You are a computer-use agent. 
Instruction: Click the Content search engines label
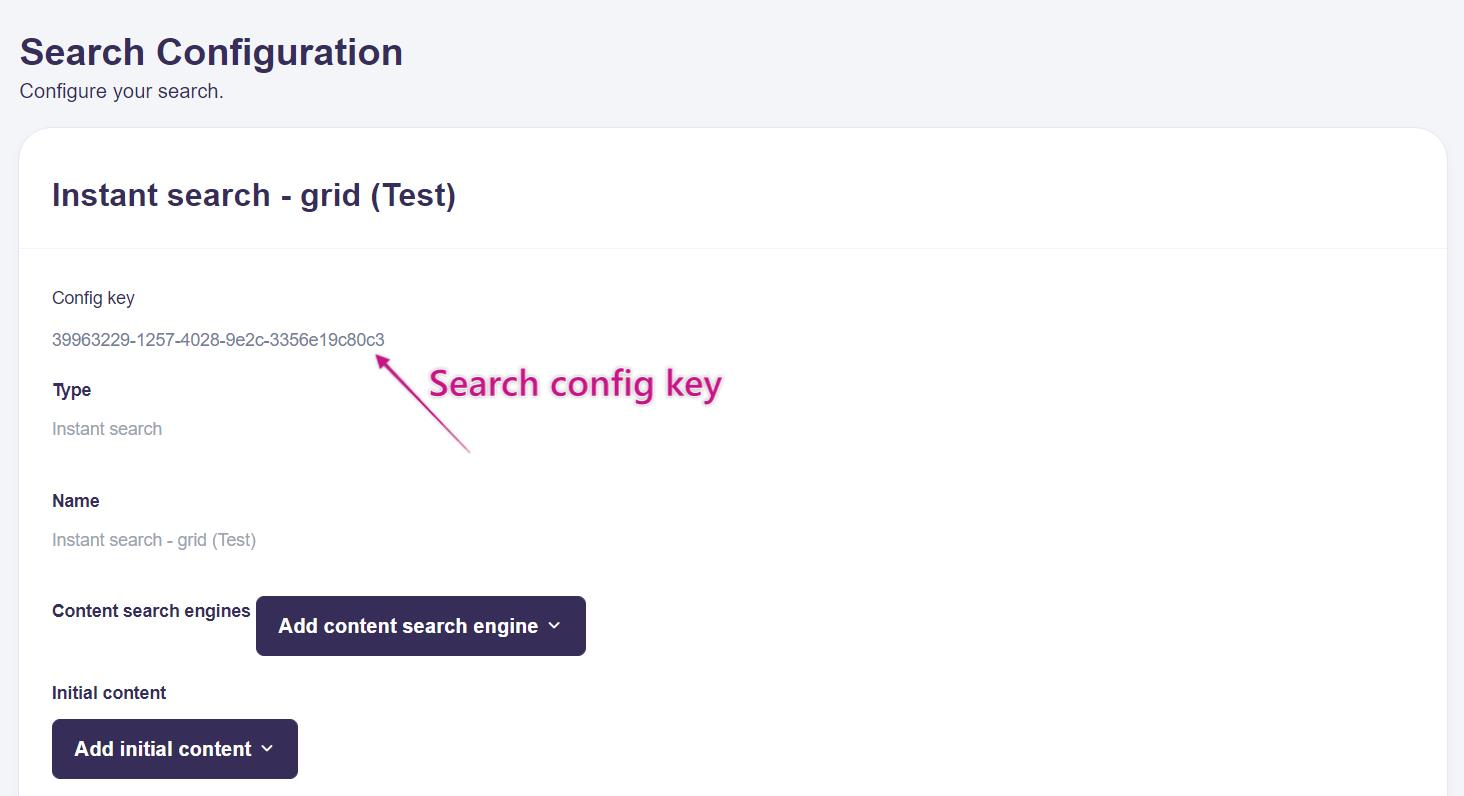tap(151, 611)
